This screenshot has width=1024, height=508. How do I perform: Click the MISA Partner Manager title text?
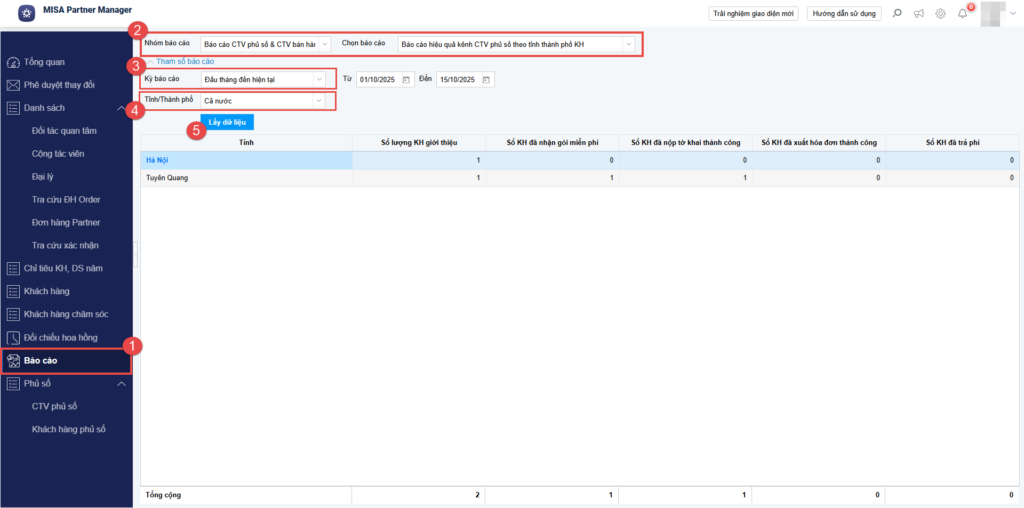point(88,10)
